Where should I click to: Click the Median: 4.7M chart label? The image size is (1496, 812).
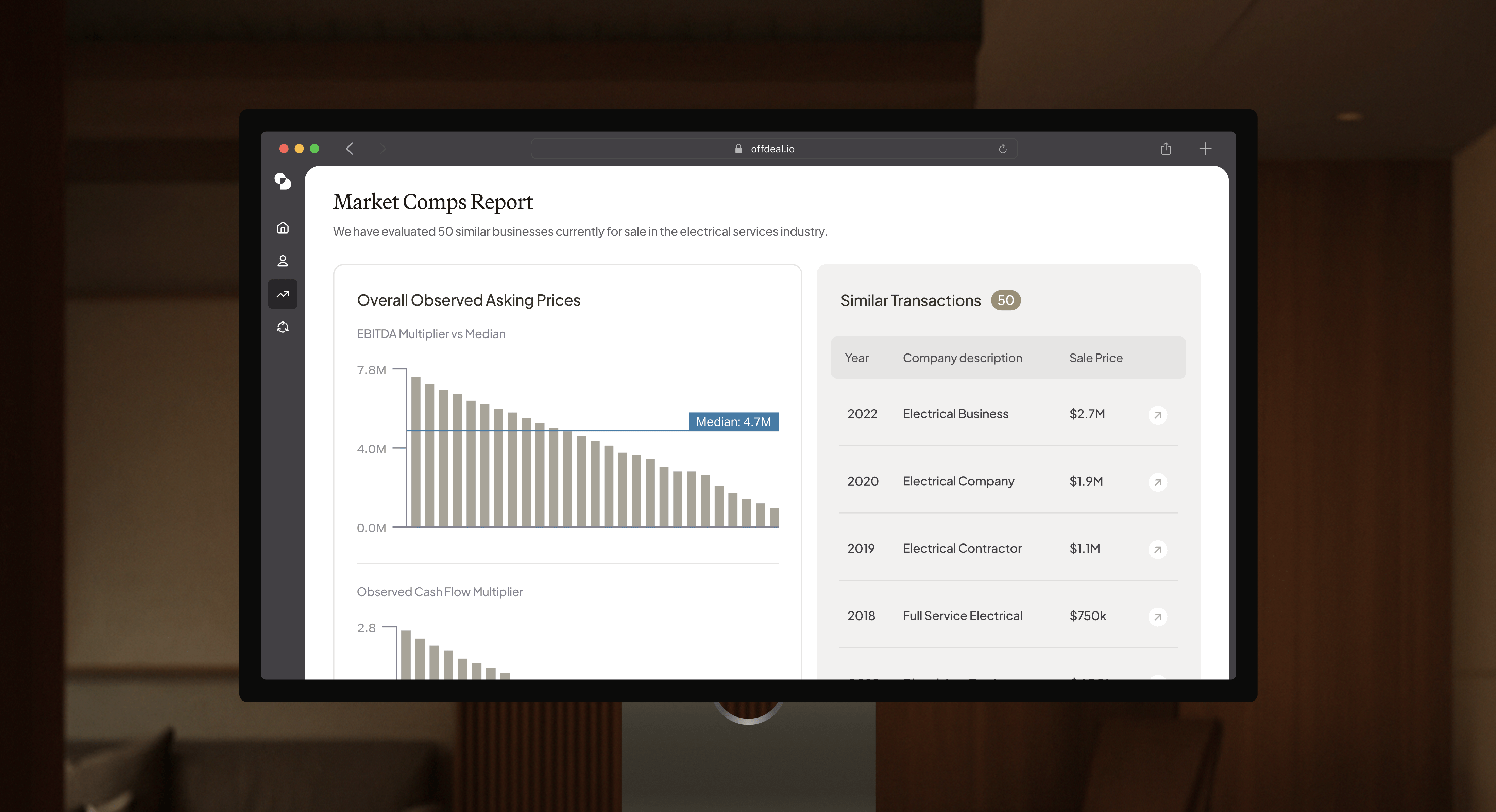(733, 422)
